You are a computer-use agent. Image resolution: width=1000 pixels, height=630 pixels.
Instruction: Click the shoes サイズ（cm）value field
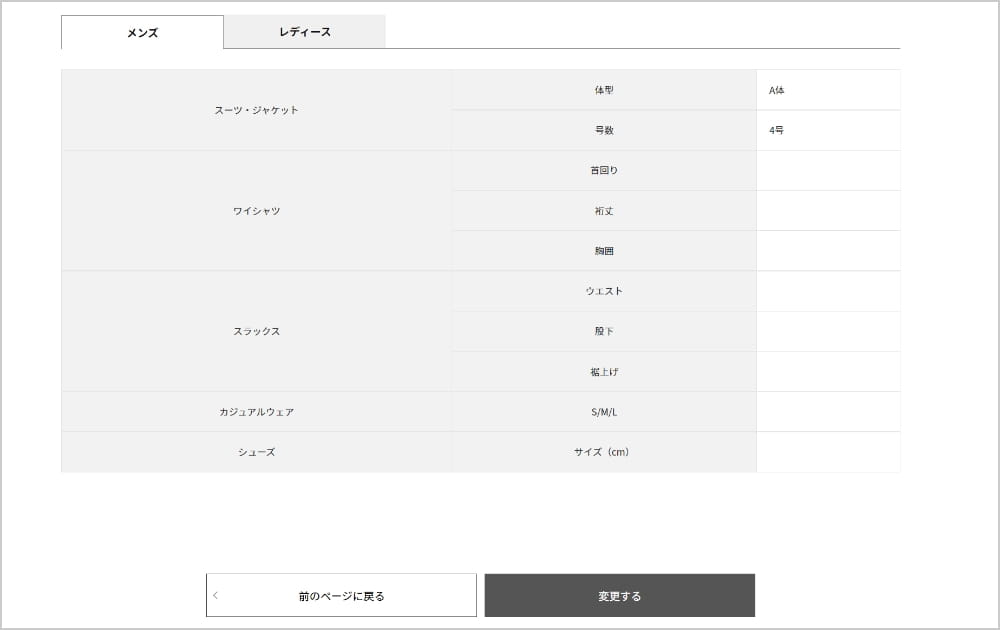[828, 452]
